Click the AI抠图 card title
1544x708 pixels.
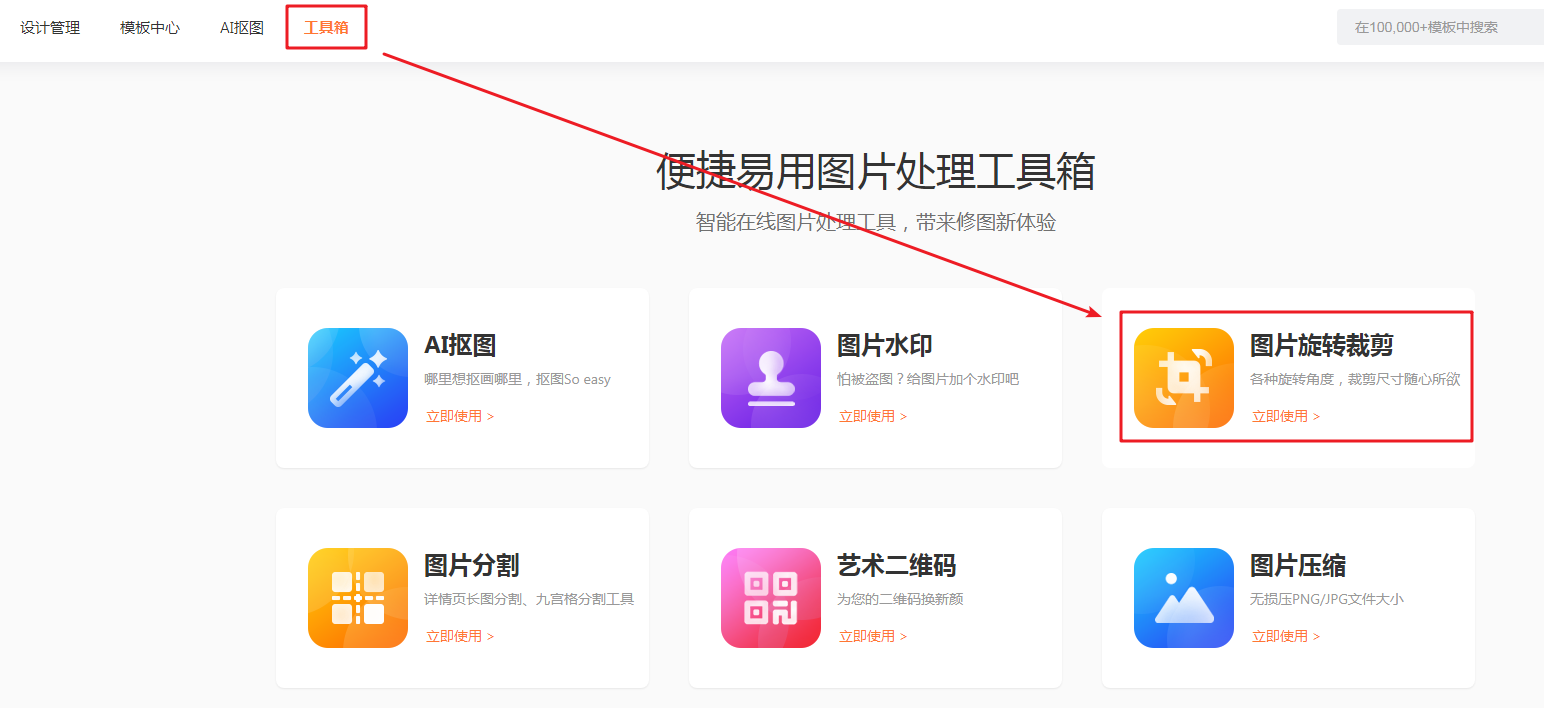click(x=460, y=346)
